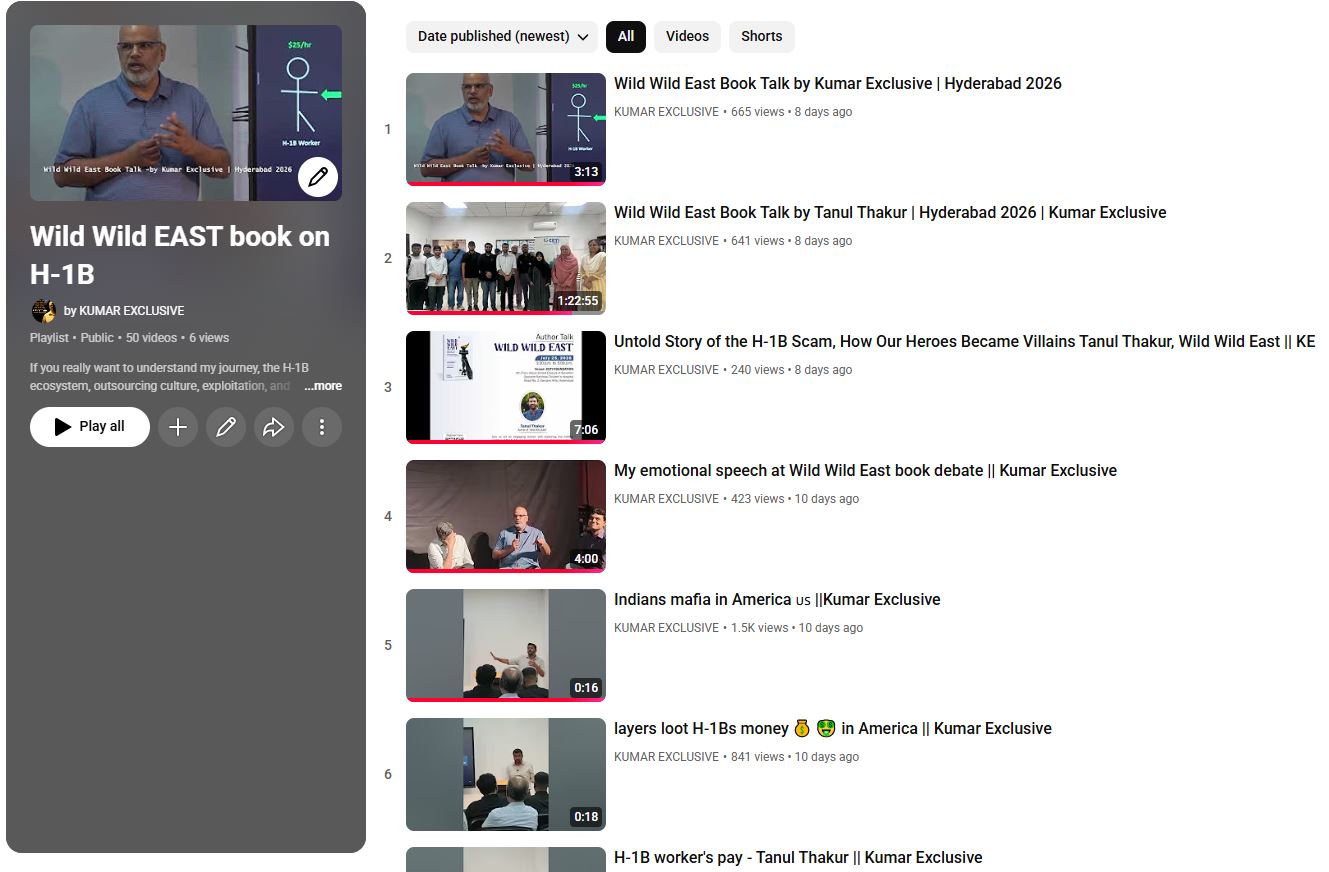1329x872 pixels.
Task: Click the '665 views • 8 days ago' text
Action: [x=792, y=112]
